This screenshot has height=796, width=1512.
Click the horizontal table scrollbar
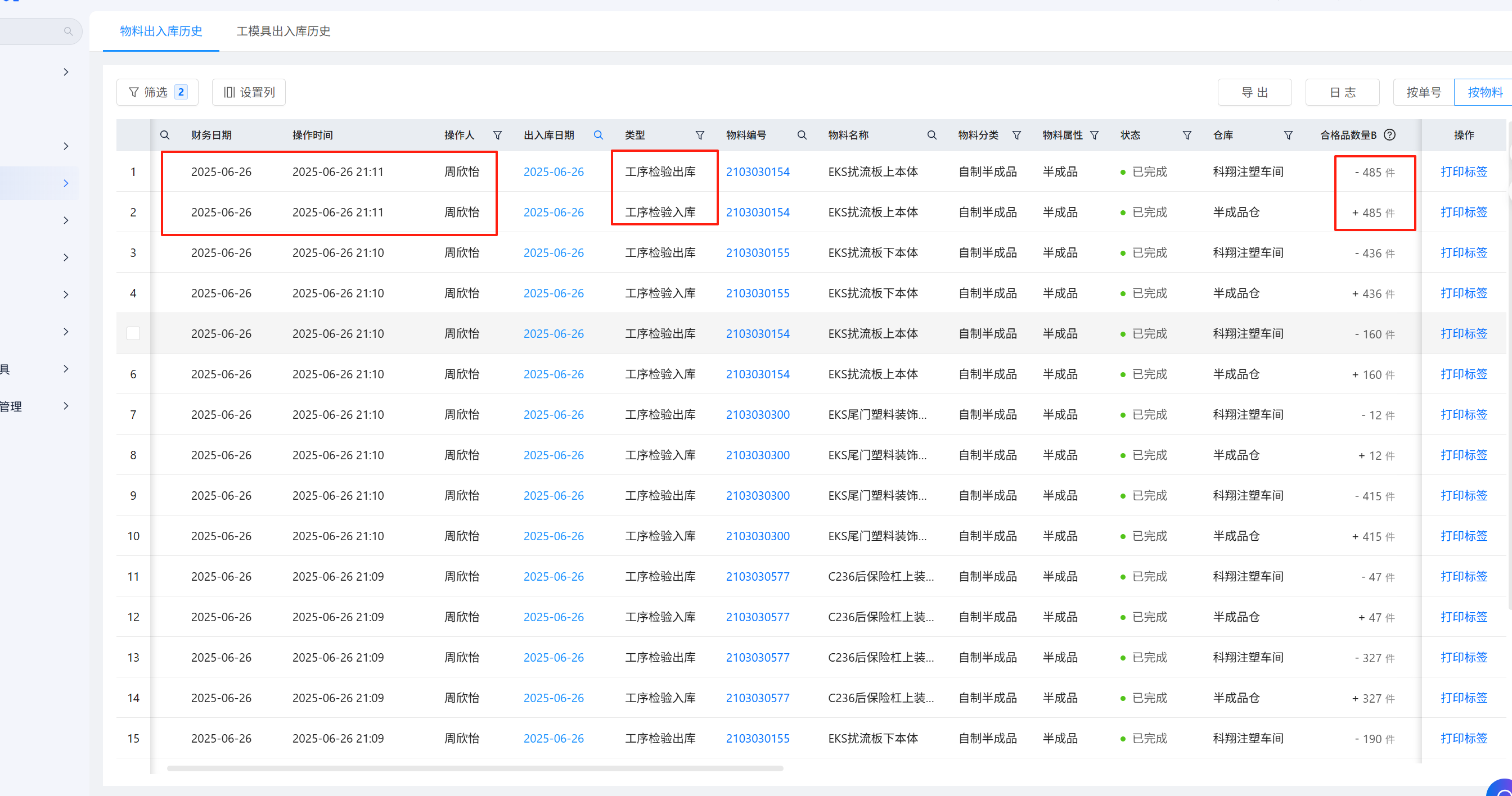[x=474, y=768]
